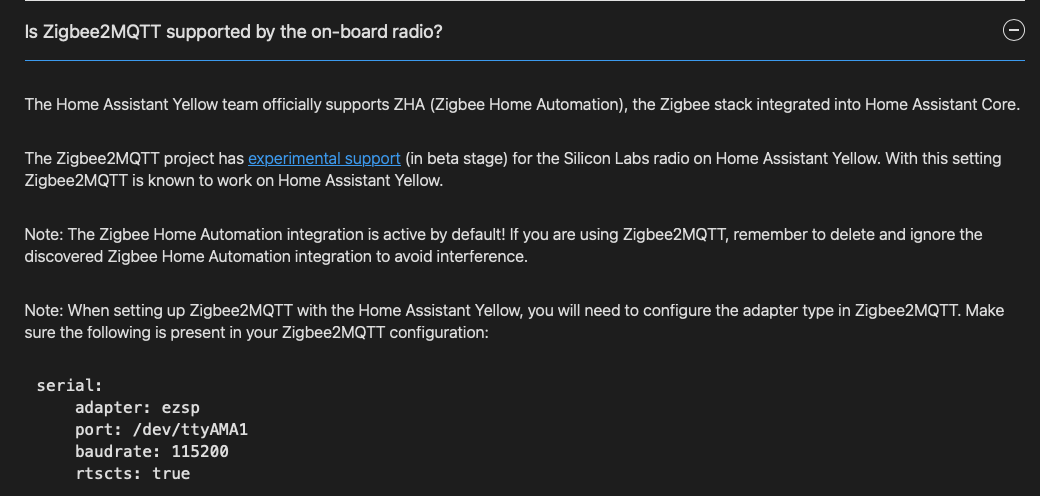
Task: Click the paragraph starting 'The Home Assistant Yellow team'
Action: click(522, 105)
